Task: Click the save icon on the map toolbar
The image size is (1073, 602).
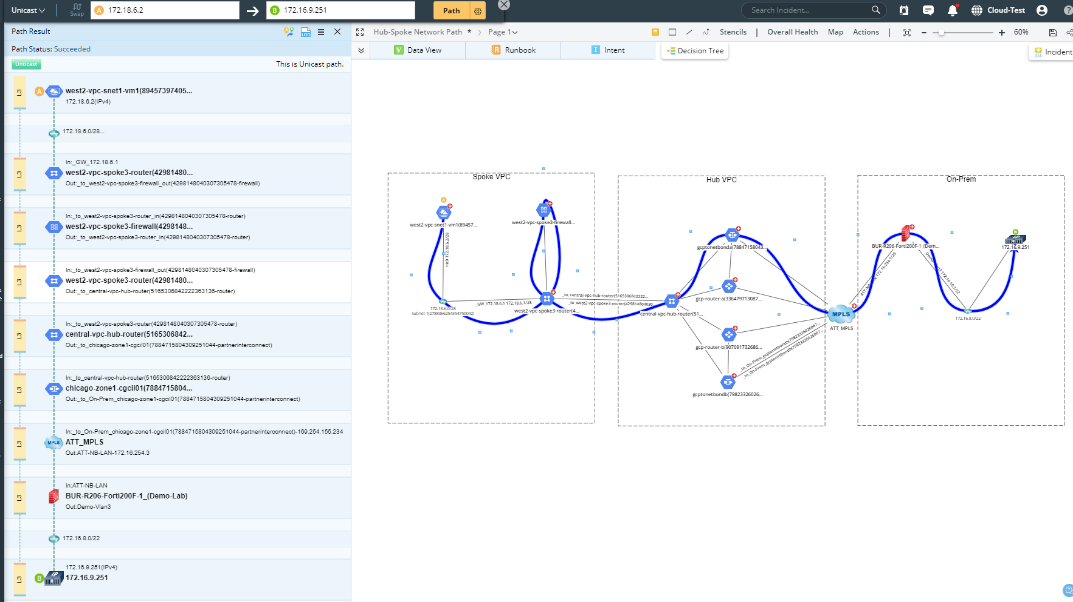Action: (x=1053, y=31)
